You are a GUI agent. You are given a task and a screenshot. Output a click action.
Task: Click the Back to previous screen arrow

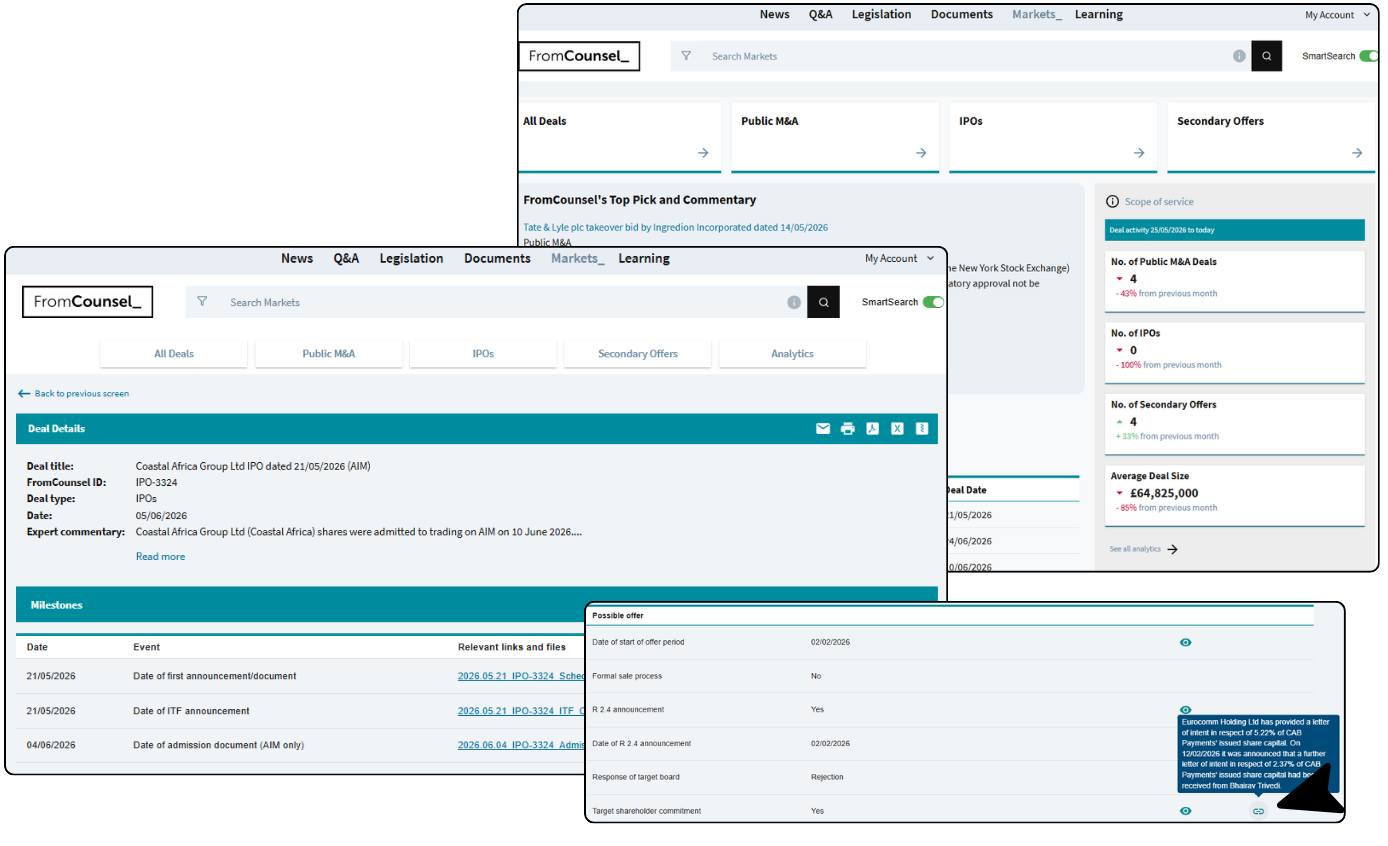coord(24,394)
